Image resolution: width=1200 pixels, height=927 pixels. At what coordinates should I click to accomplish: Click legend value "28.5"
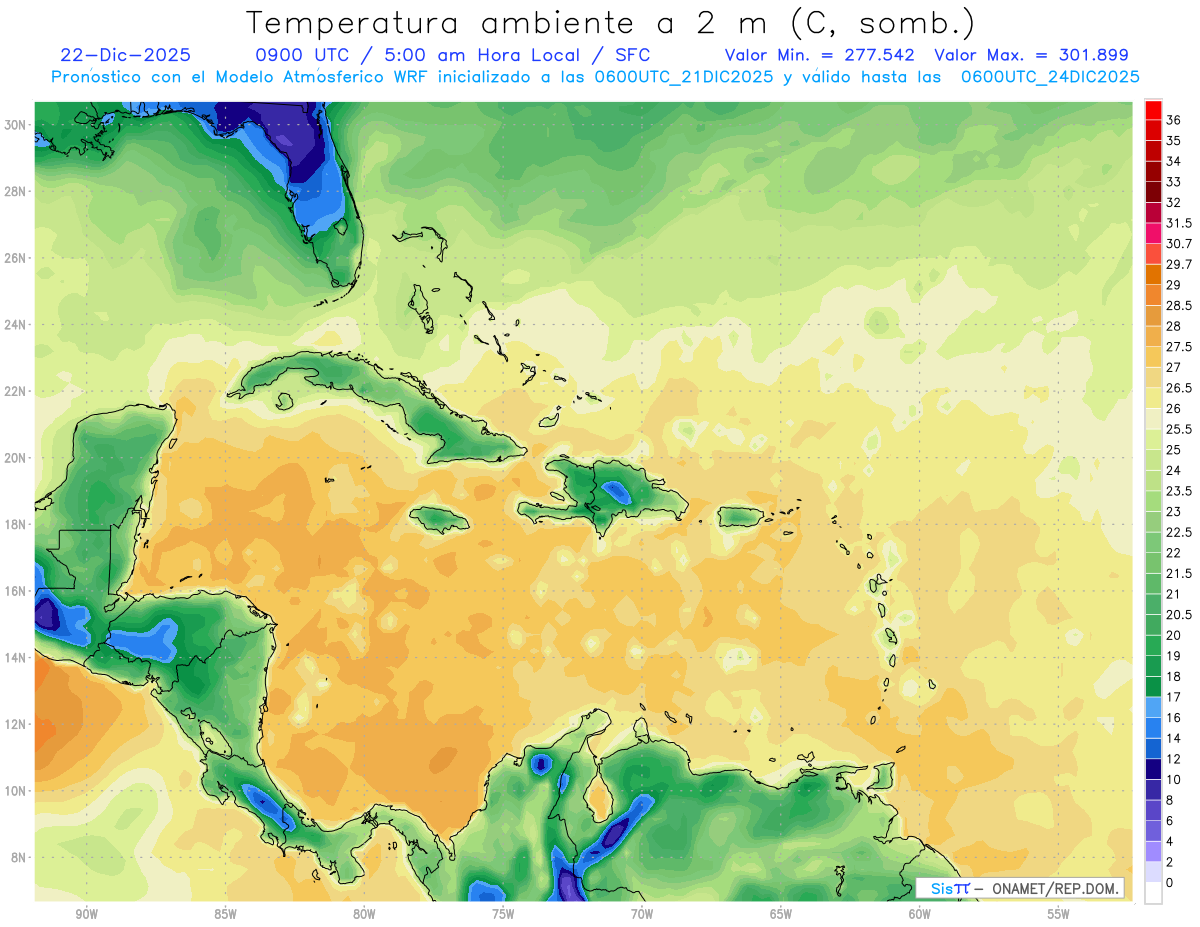click(1179, 305)
